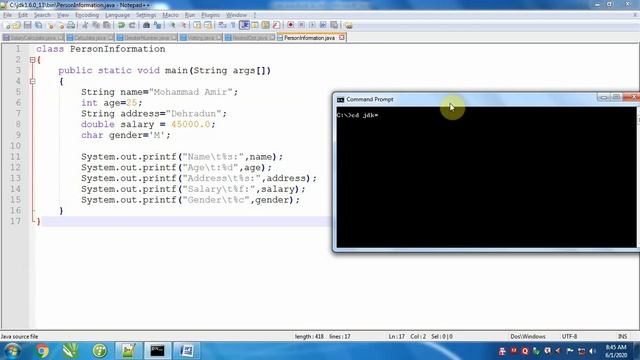Click Dos\Windows line ending status entry
This screenshot has height=360, width=640.
pyautogui.click(x=527, y=336)
